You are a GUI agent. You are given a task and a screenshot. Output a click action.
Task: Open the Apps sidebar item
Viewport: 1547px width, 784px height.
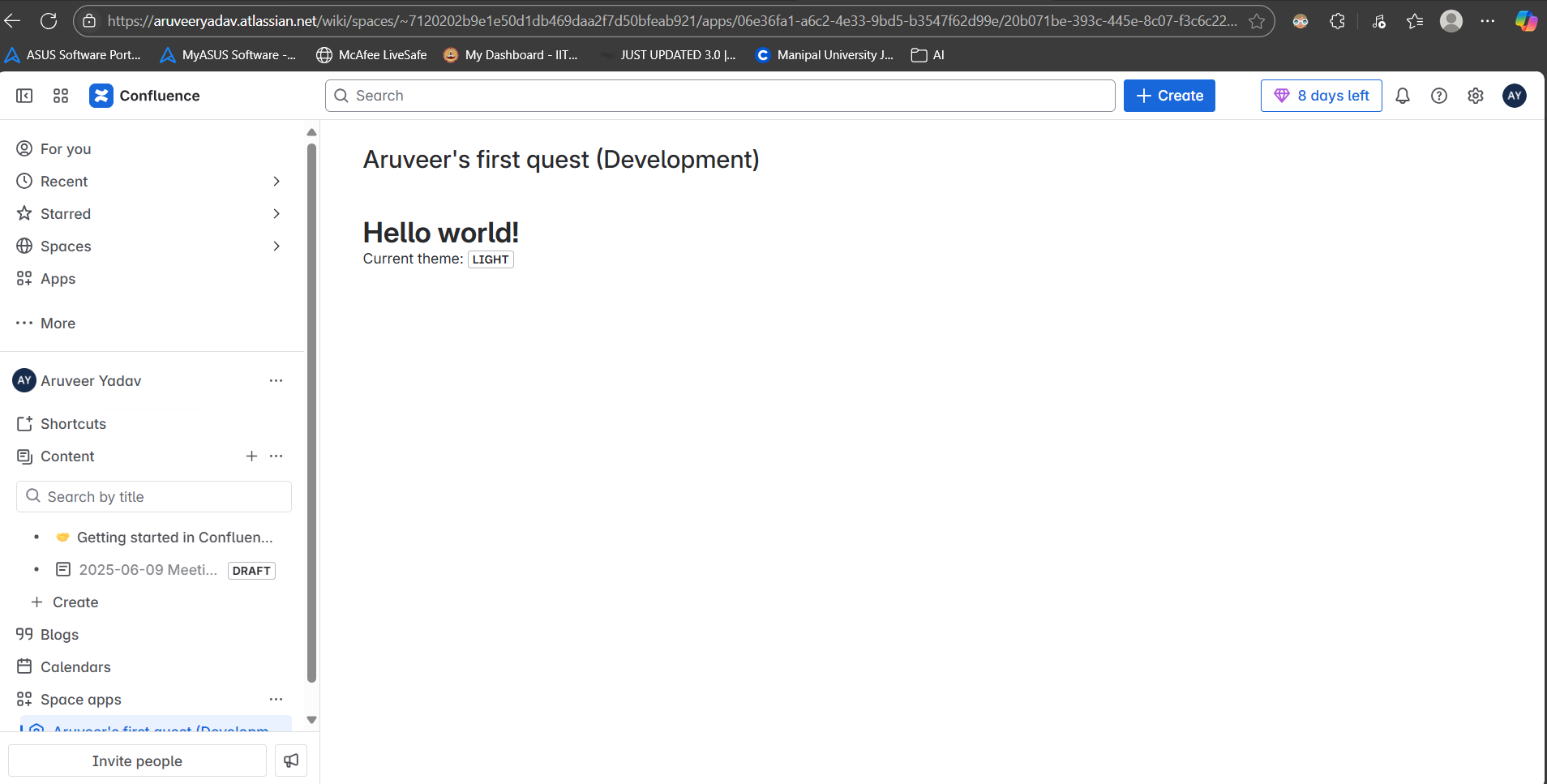tap(58, 278)
